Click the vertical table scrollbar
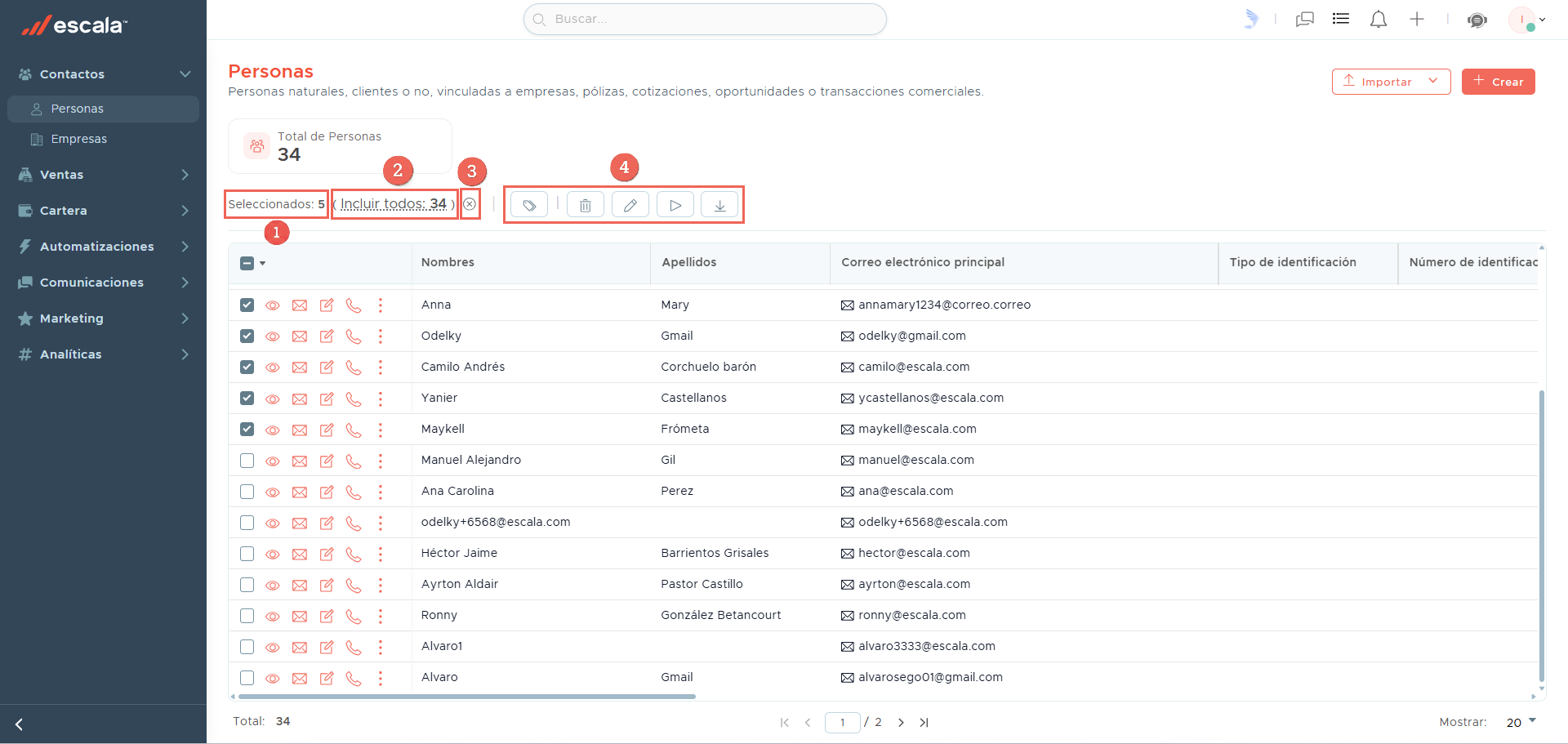Screen dimensions: 1568x744 (x=1541, y=535)
